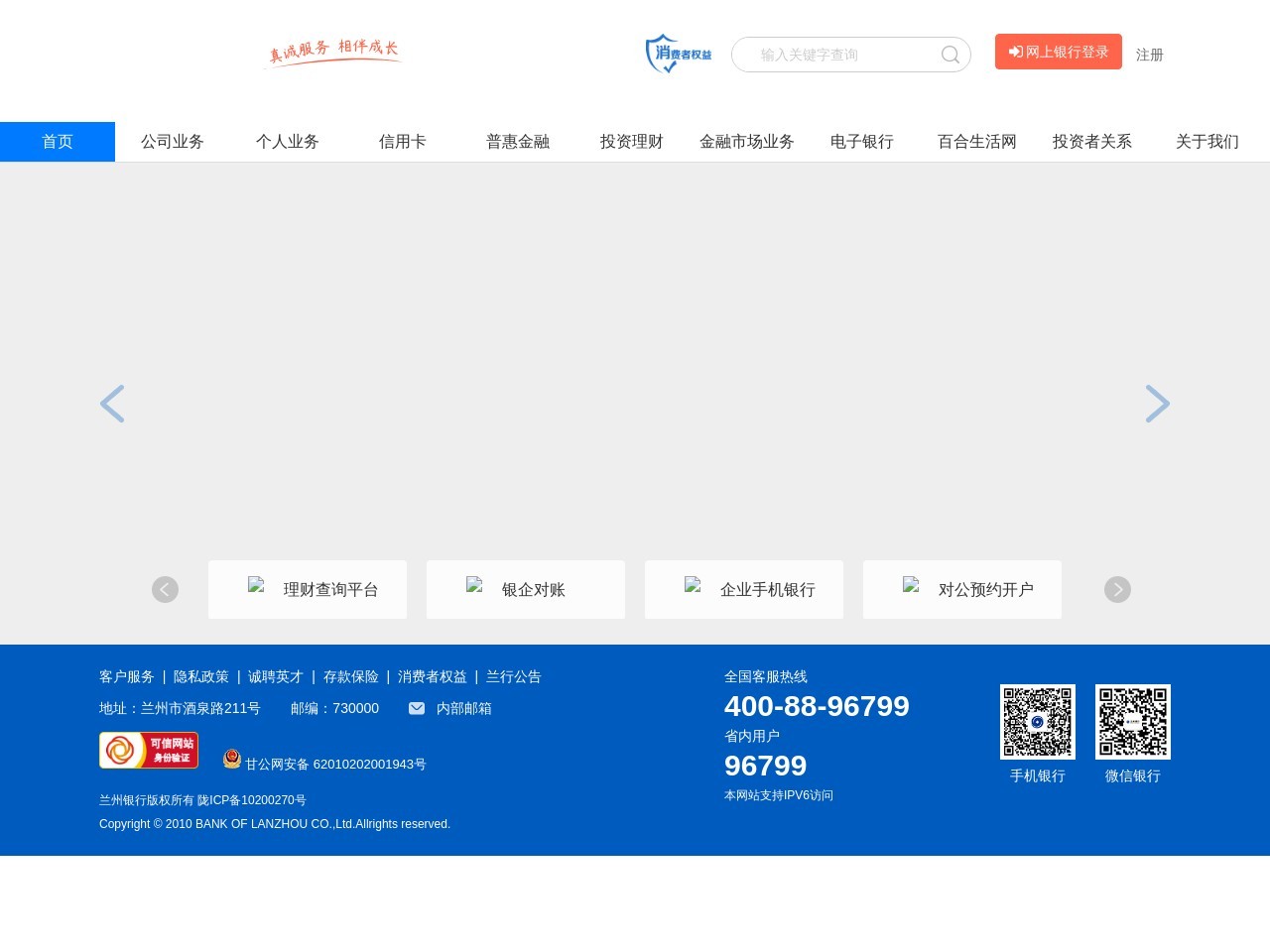Click the police registration emblem icon
Image resolution: width=1270 pixels, height=952 pixels.
coord(232,759)
